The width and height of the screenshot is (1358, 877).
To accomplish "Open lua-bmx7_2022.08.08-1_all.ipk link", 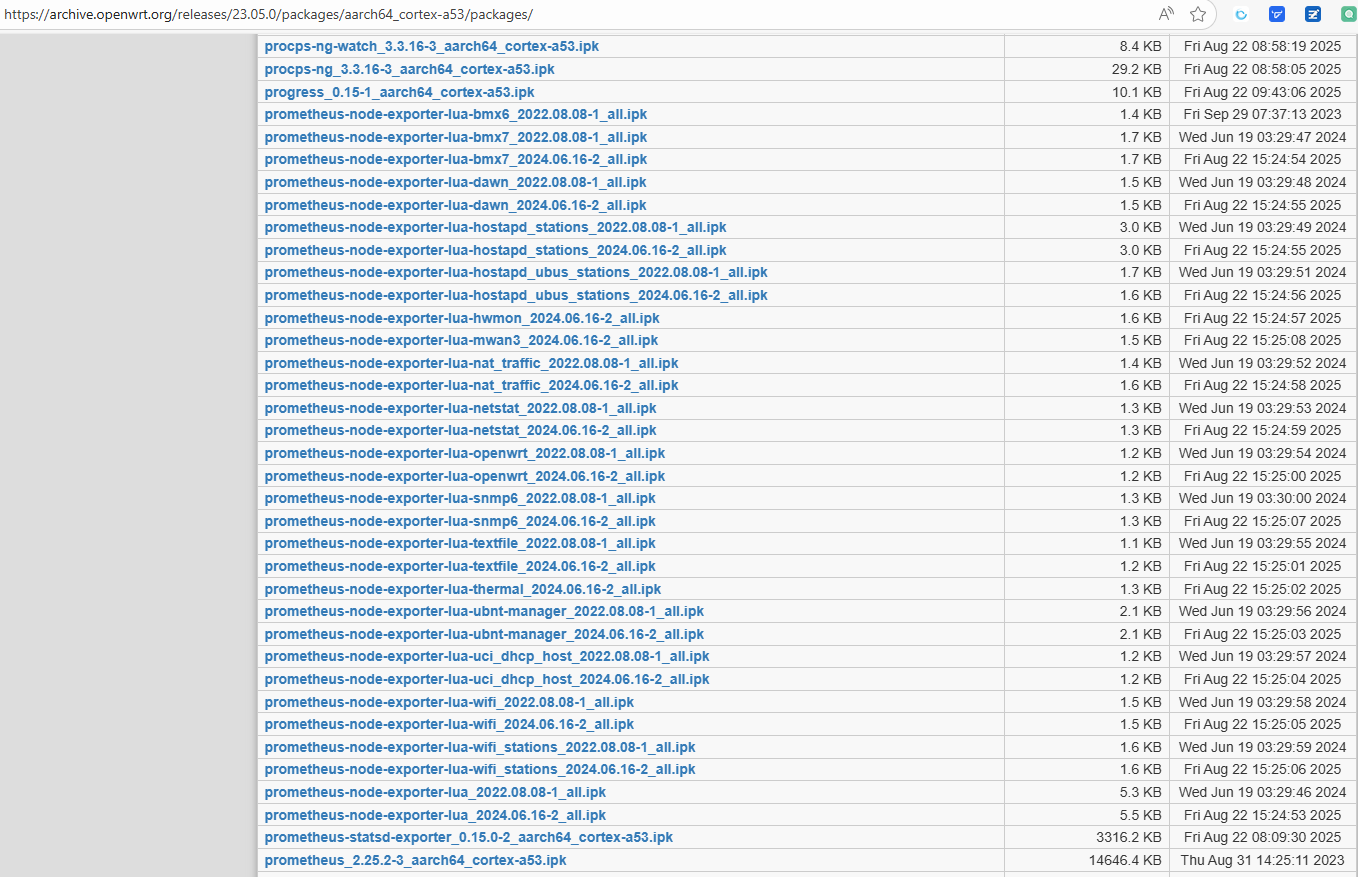I will click(x=455, y=137).
